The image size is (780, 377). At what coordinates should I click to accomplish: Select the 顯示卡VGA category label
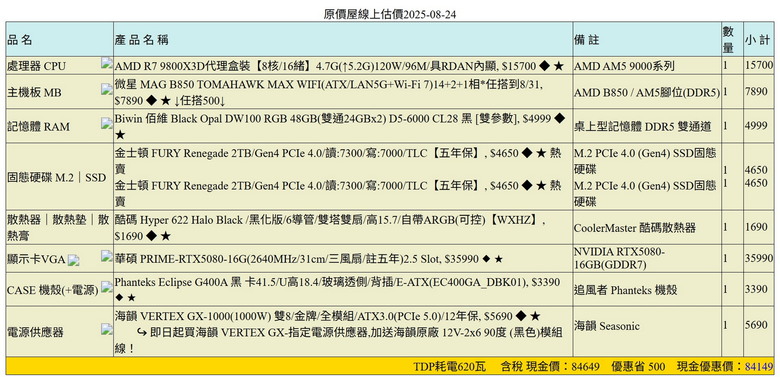click(37, 260)
